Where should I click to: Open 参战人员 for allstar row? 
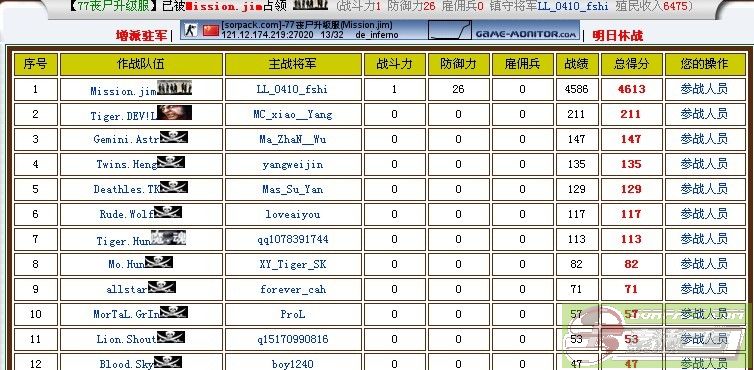pos(704,289)
